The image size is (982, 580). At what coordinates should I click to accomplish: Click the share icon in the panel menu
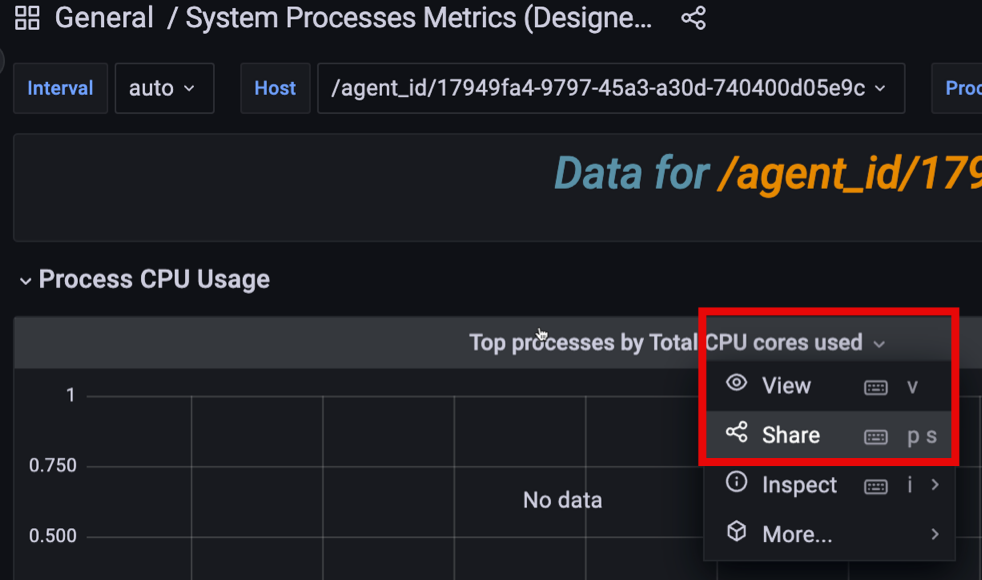pos(737,433)
